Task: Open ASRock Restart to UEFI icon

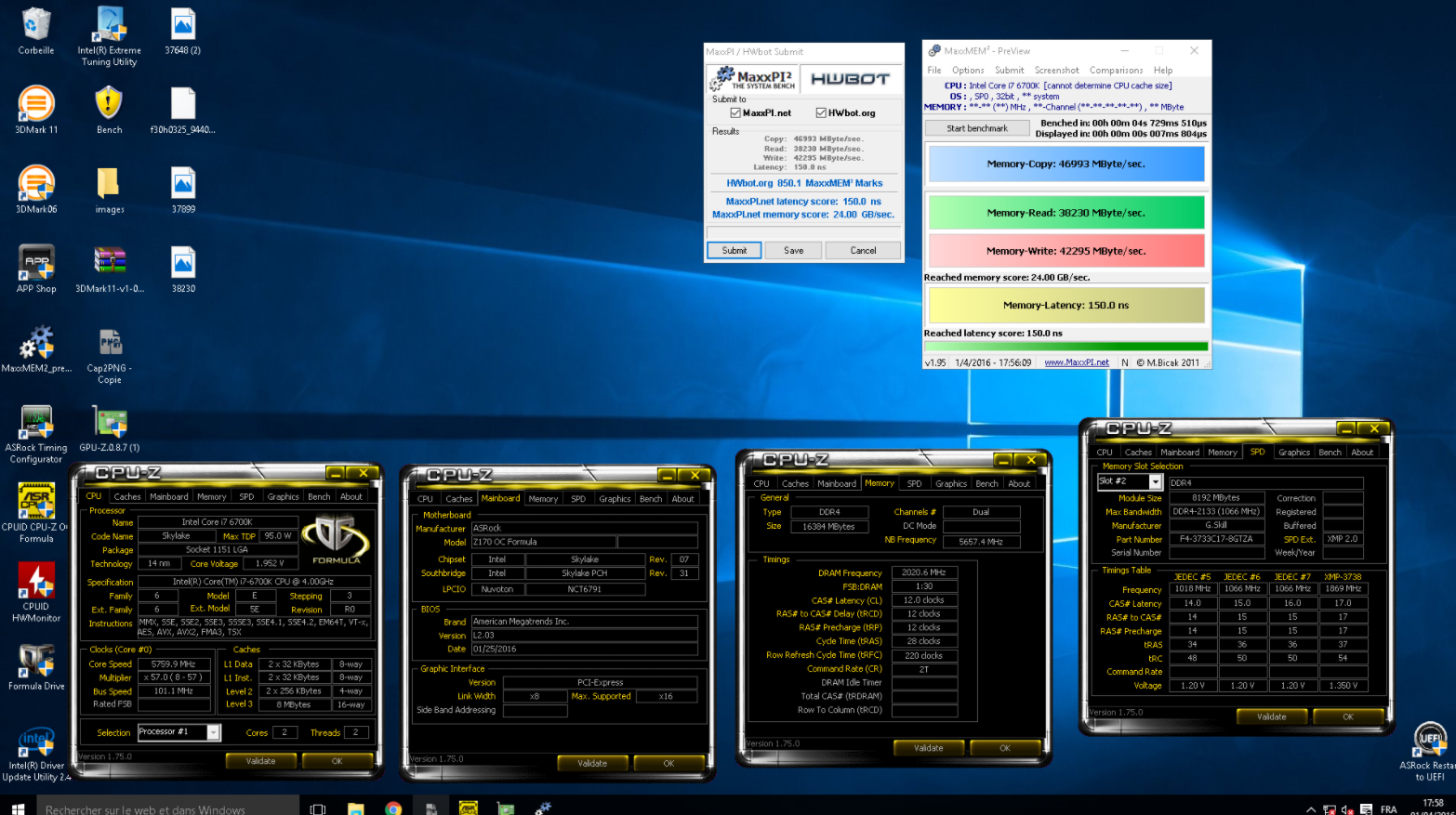Action: [x=1428, y=751]
